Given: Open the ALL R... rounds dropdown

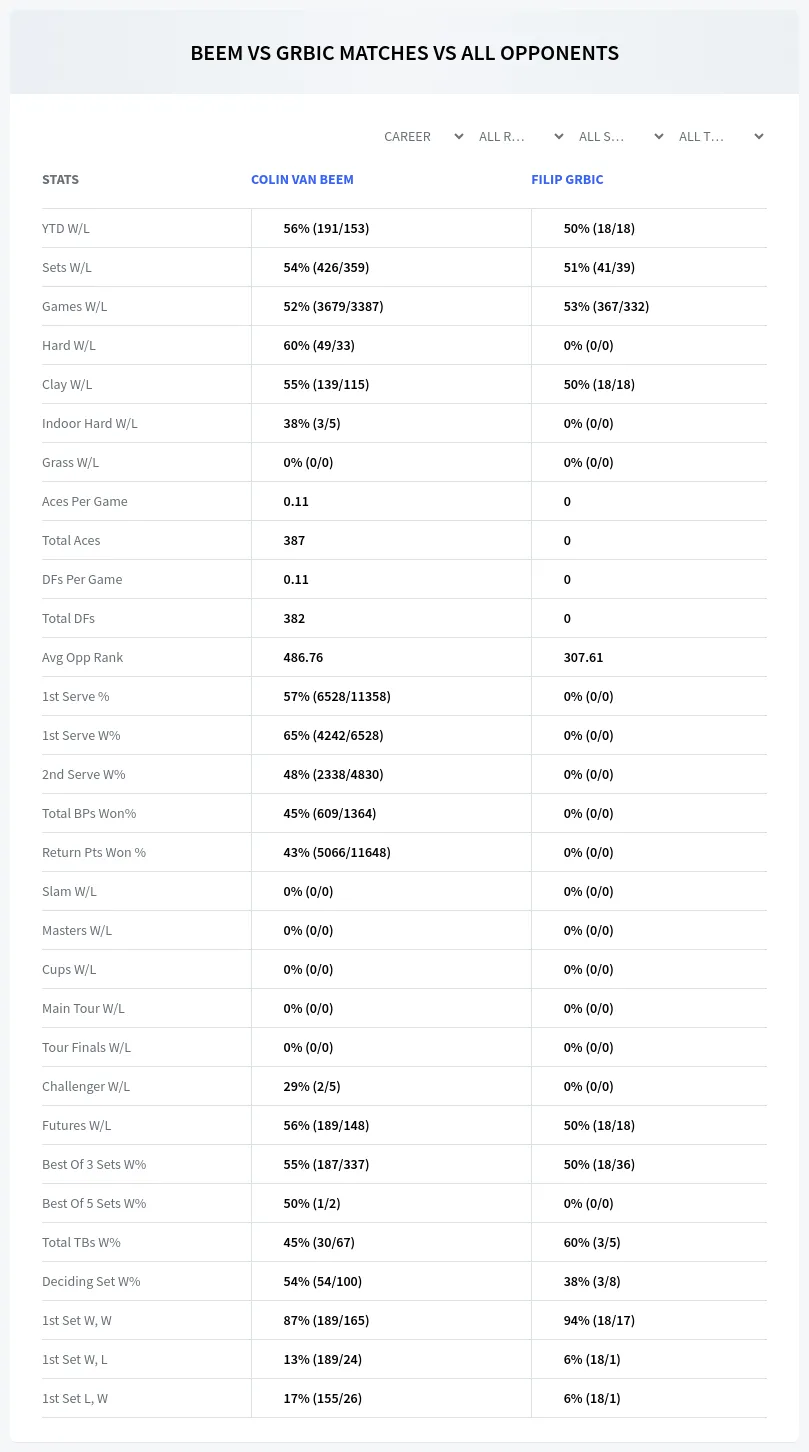Looking at the screenshot, I should [x=521, y=137].
